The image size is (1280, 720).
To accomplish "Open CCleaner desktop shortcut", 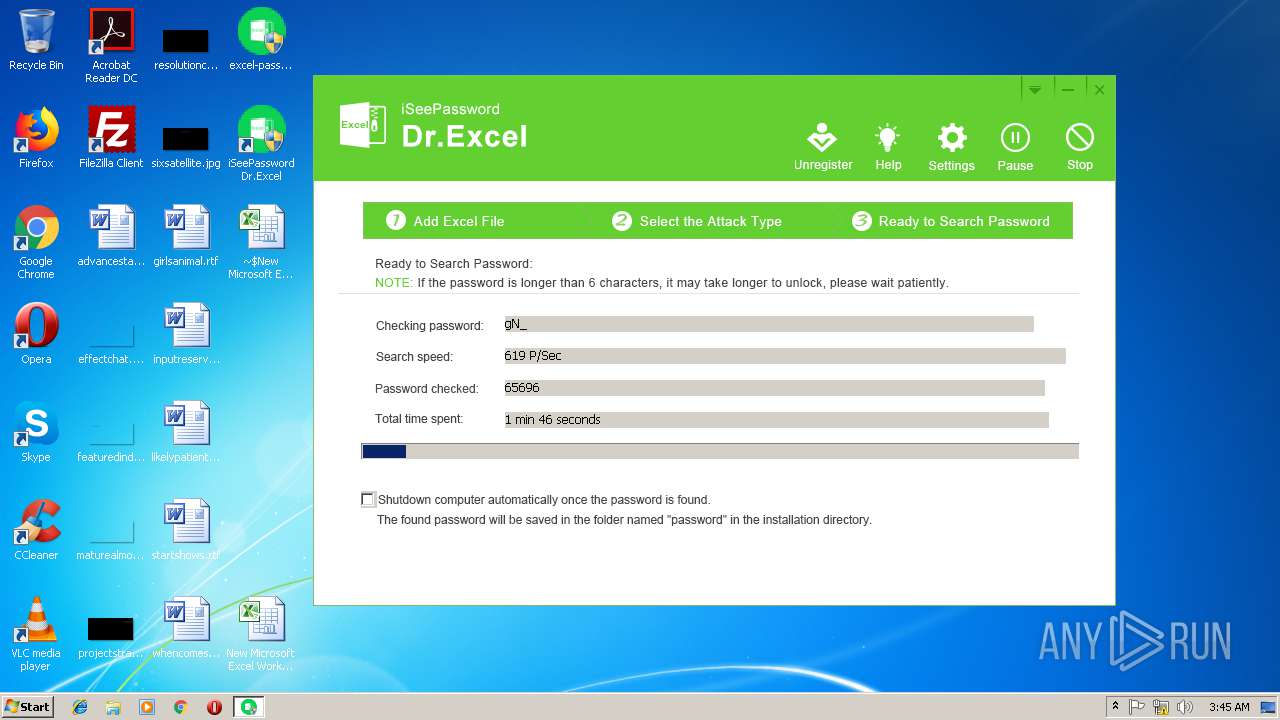I will pyautogui.click(x=36, y=530).
